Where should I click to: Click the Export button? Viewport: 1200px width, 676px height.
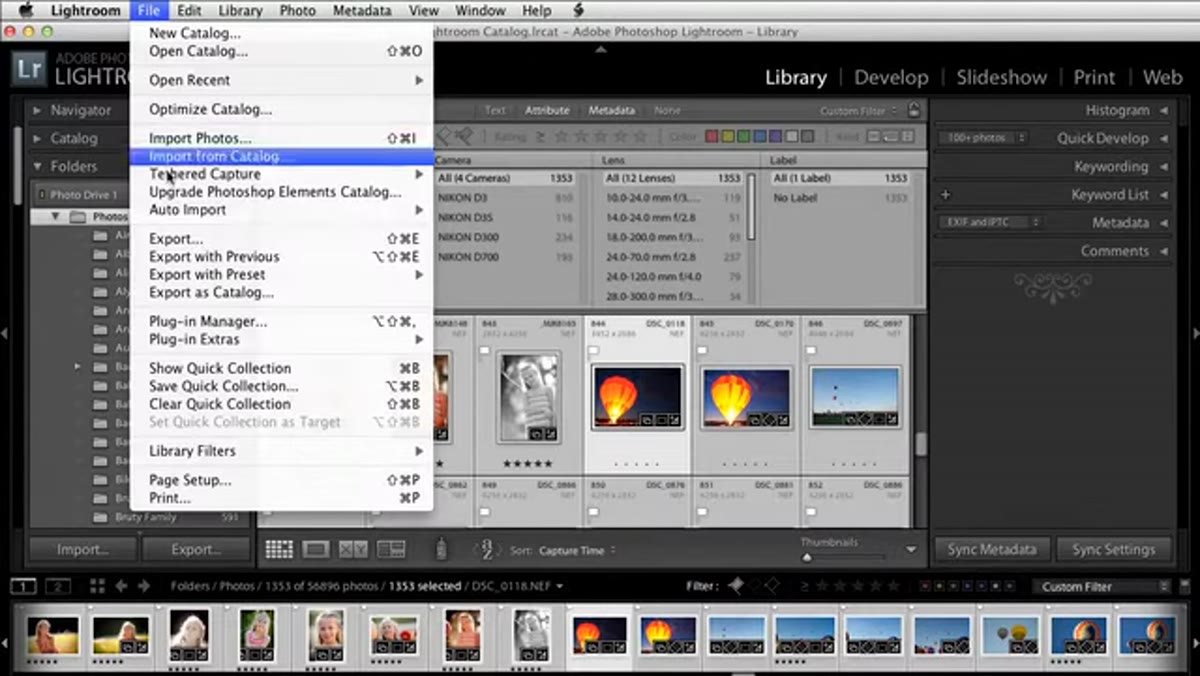tap(196, 549)
